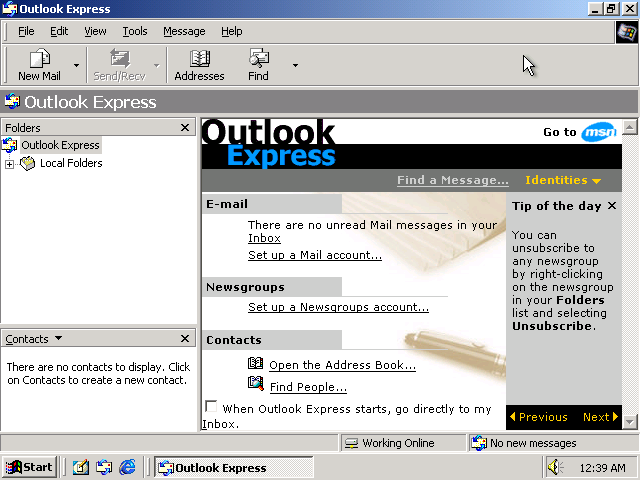Click the No new messages status icon

[x=479, y=443]
